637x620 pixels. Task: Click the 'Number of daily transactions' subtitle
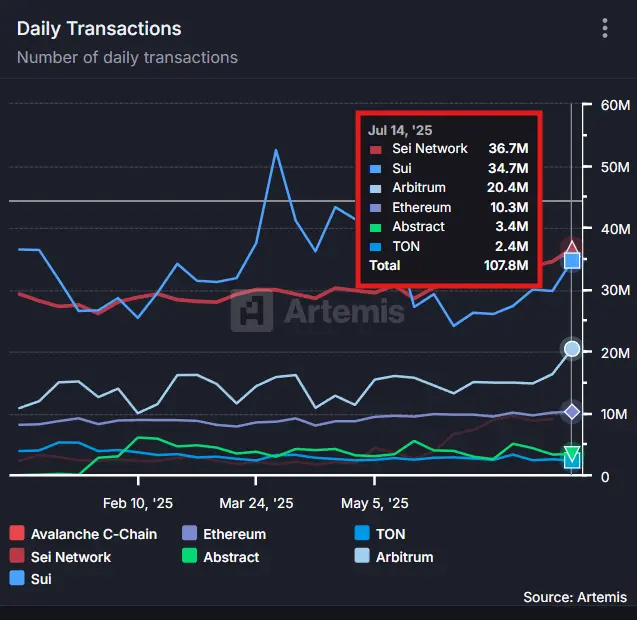tap(127, 57)
